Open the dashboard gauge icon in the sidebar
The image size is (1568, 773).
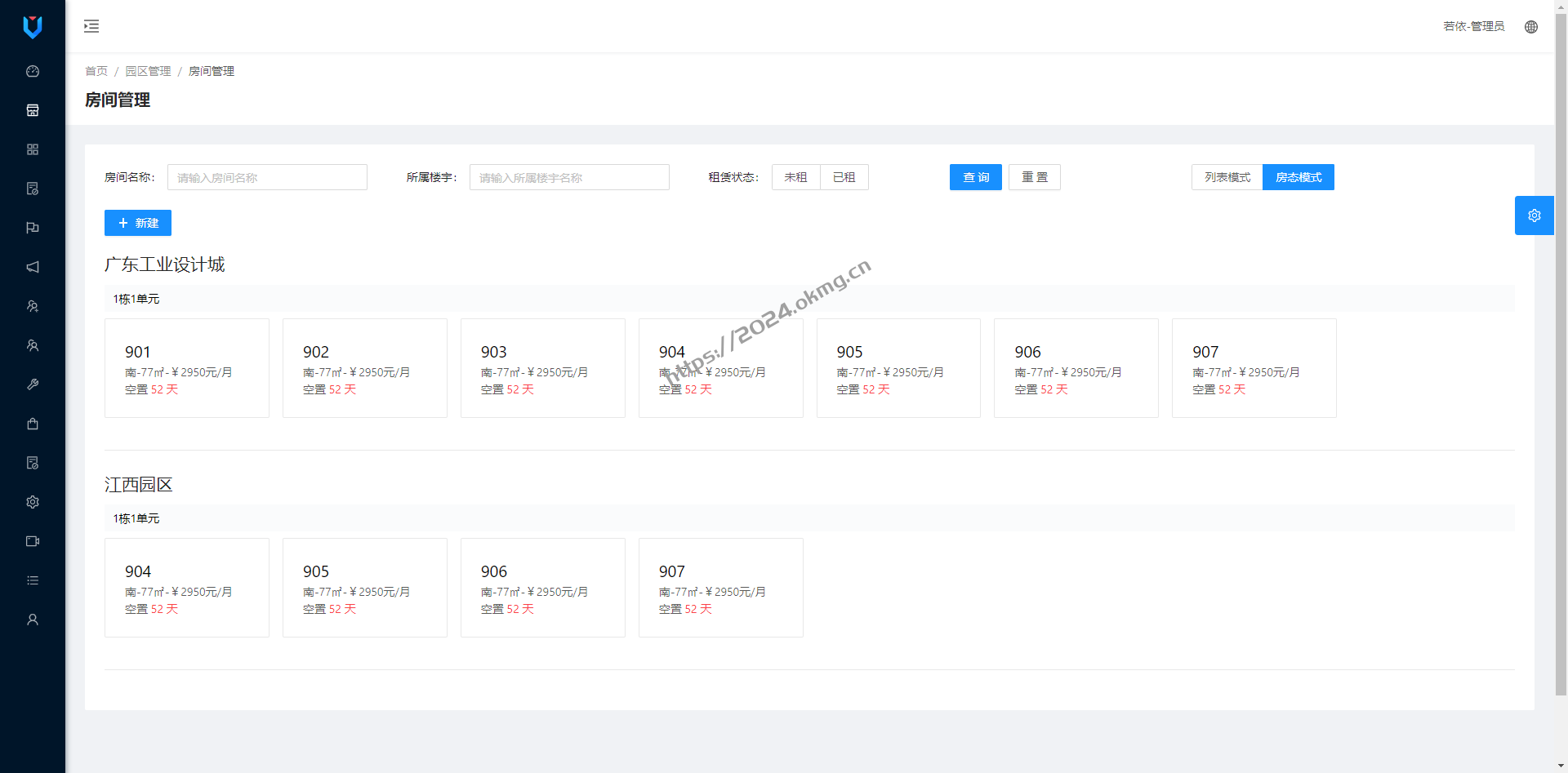coord(33,71)
